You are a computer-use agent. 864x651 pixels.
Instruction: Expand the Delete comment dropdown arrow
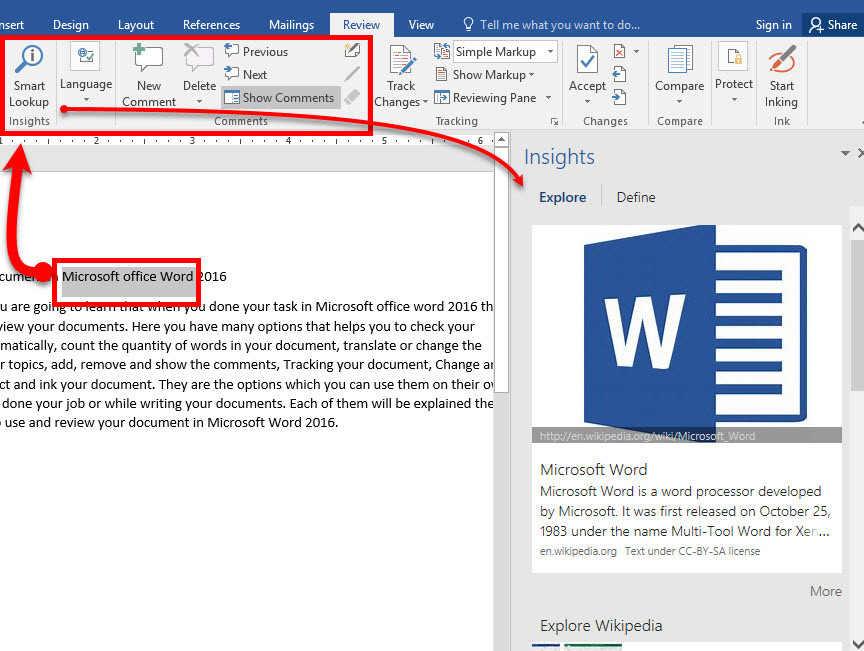point(199,102)
